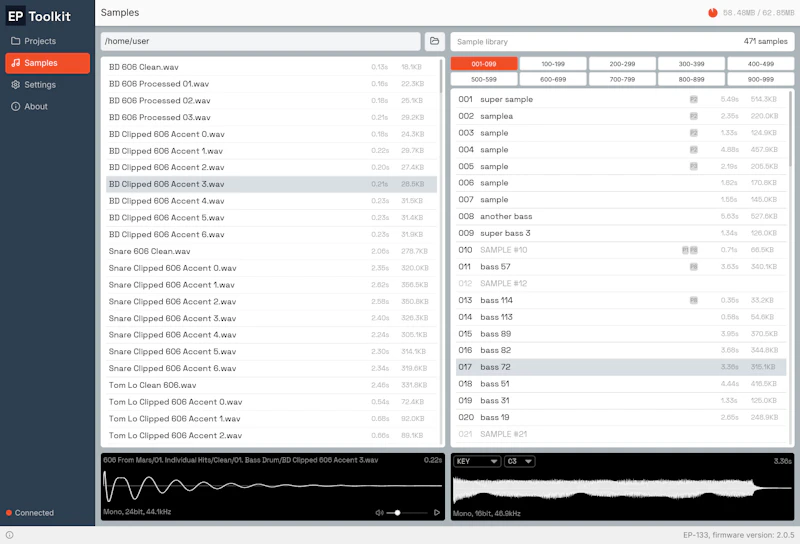This screenshot has height=544, width=800.
Task: Click the play icon in file preview
Action: click(437, 512)
